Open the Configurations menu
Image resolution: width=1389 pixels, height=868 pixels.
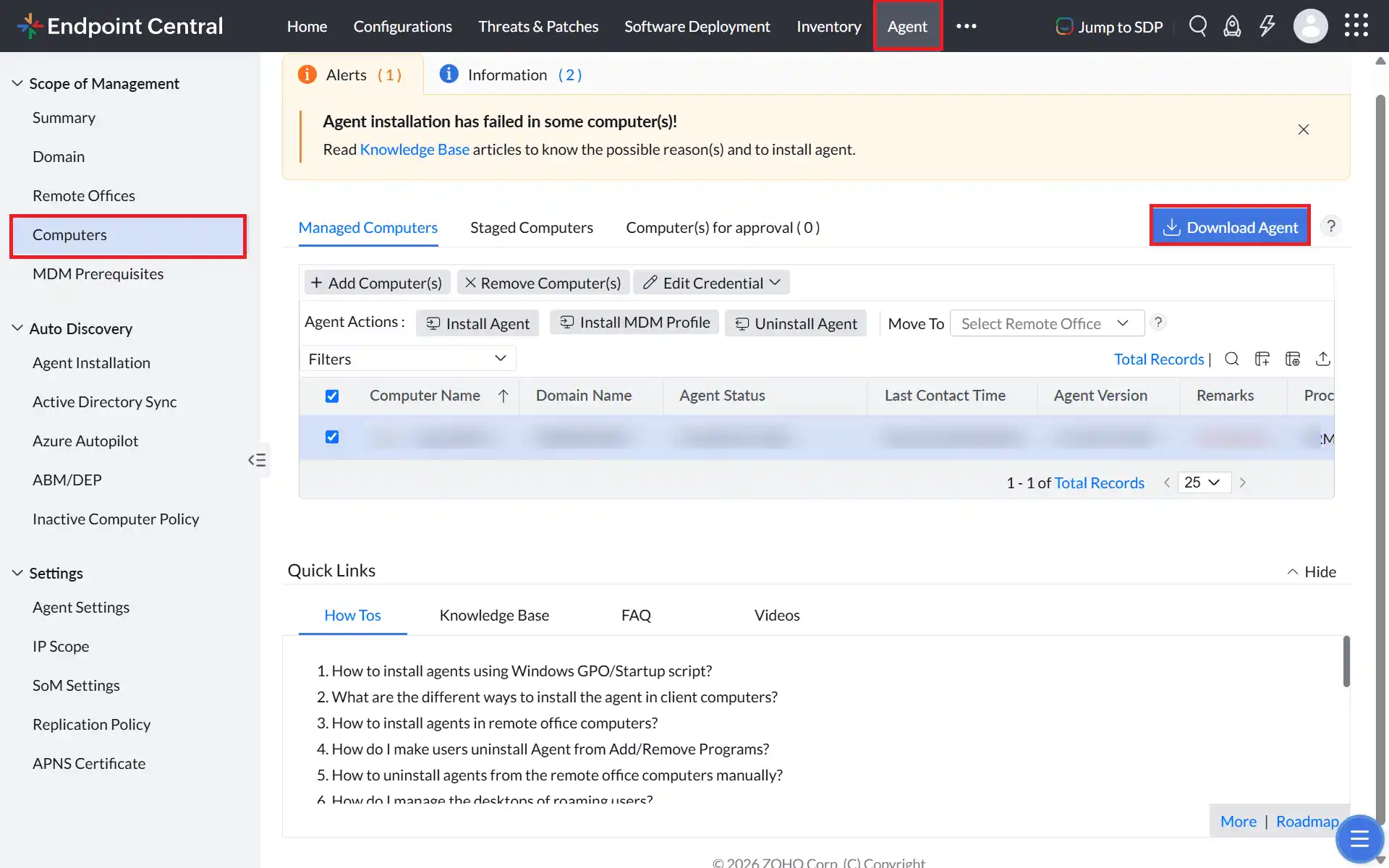pos(402,26)
